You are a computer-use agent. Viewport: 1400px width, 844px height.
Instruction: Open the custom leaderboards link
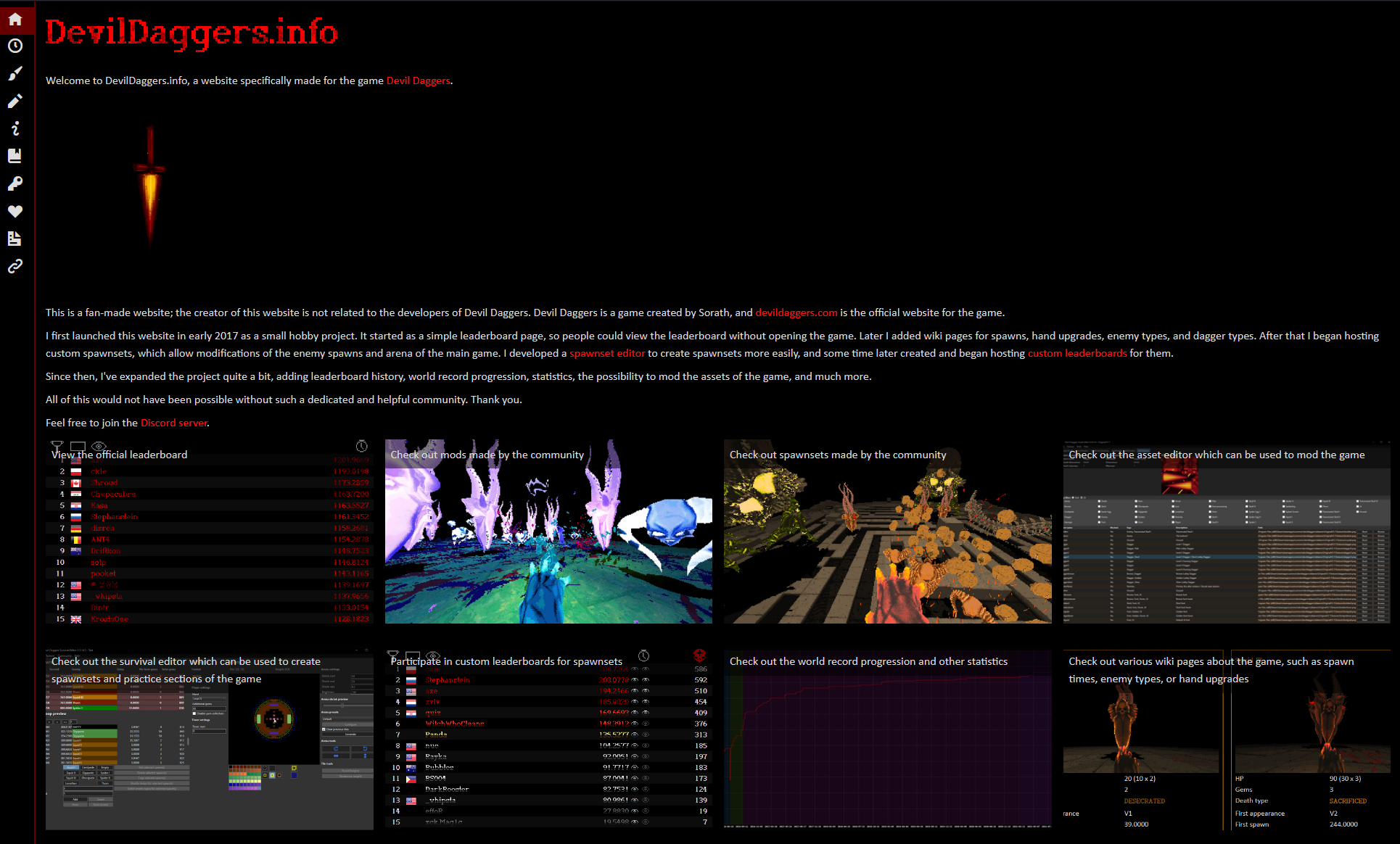pyautogui.click(x=1076, y=353)
